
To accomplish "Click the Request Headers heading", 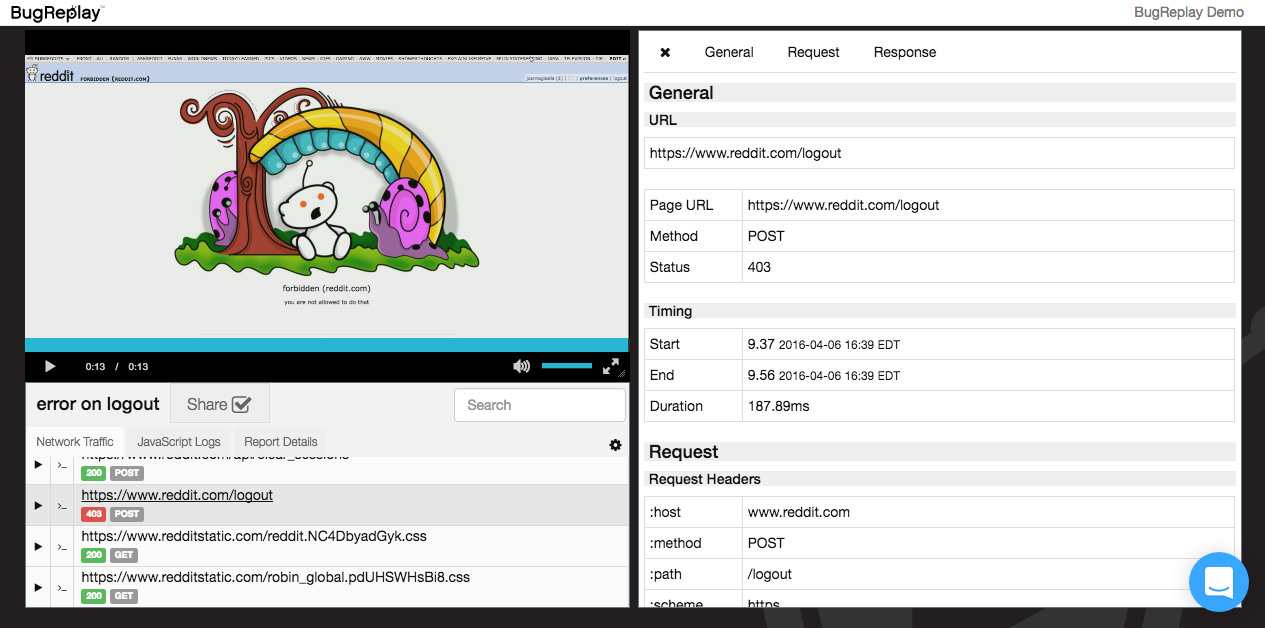I will (705, 479).
